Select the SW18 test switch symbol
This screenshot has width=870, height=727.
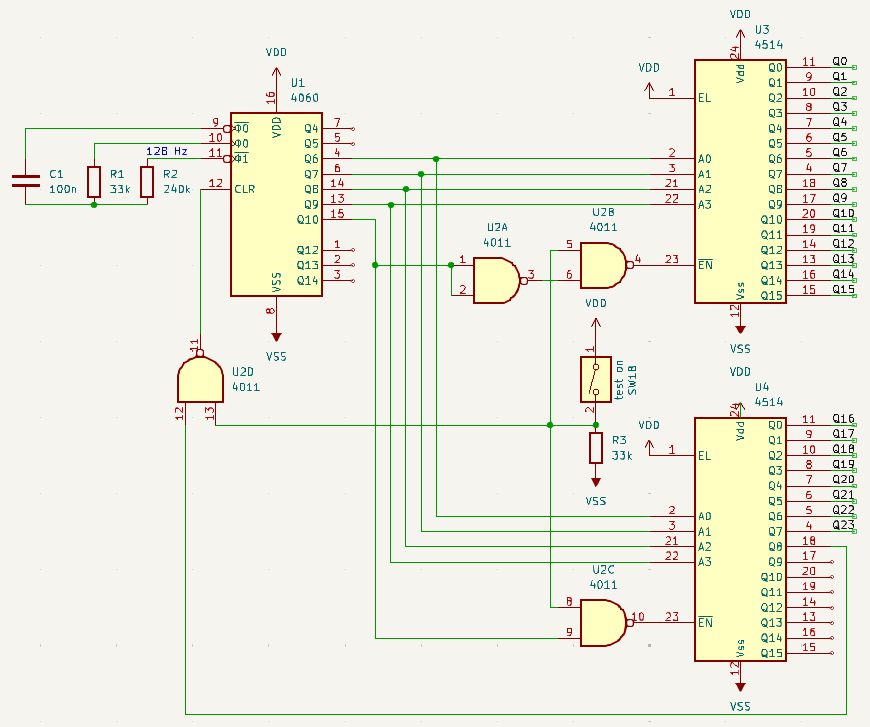point(596,379)
